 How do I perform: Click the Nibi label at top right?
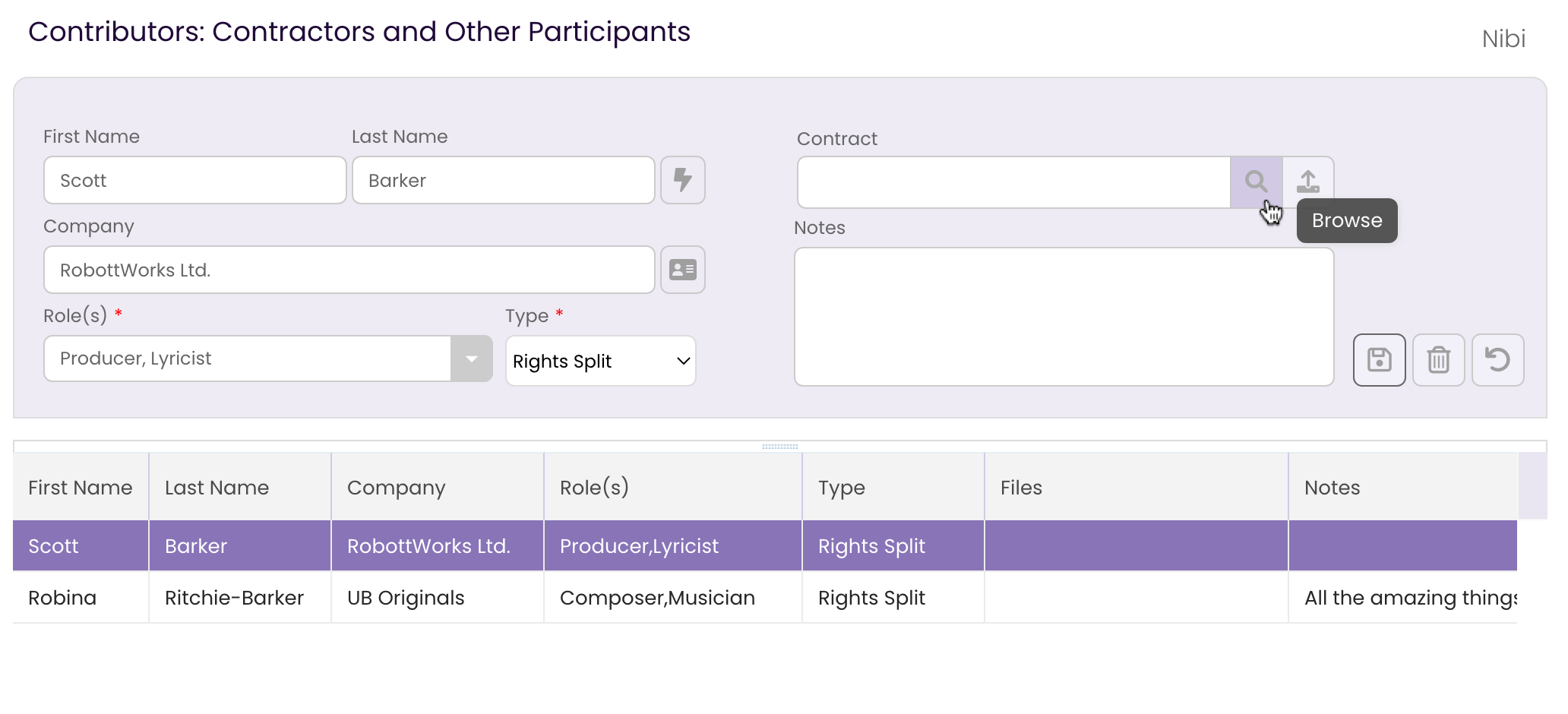click(1503, 39)
